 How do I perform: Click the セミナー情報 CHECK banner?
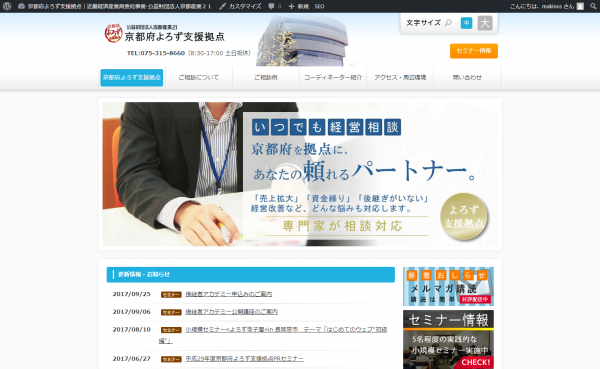448,340
